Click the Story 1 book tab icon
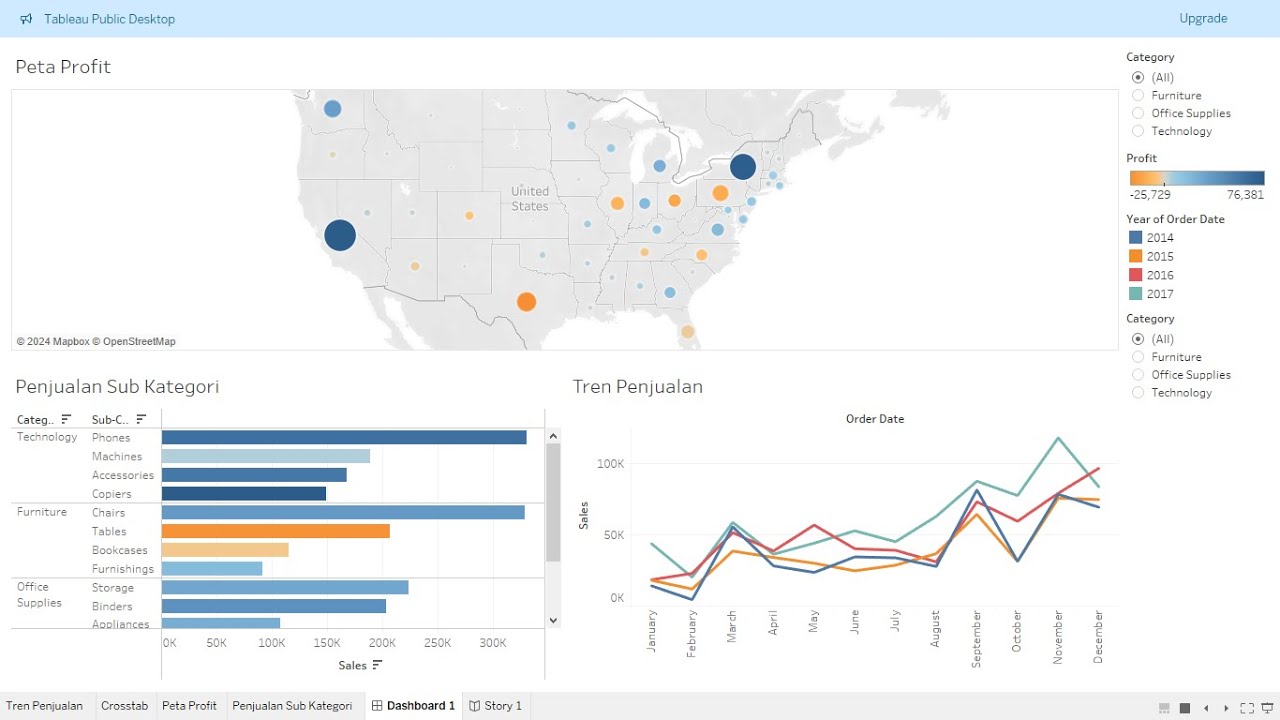The height and width of the screenshot is (720, 1280). (x=475, y=706)
